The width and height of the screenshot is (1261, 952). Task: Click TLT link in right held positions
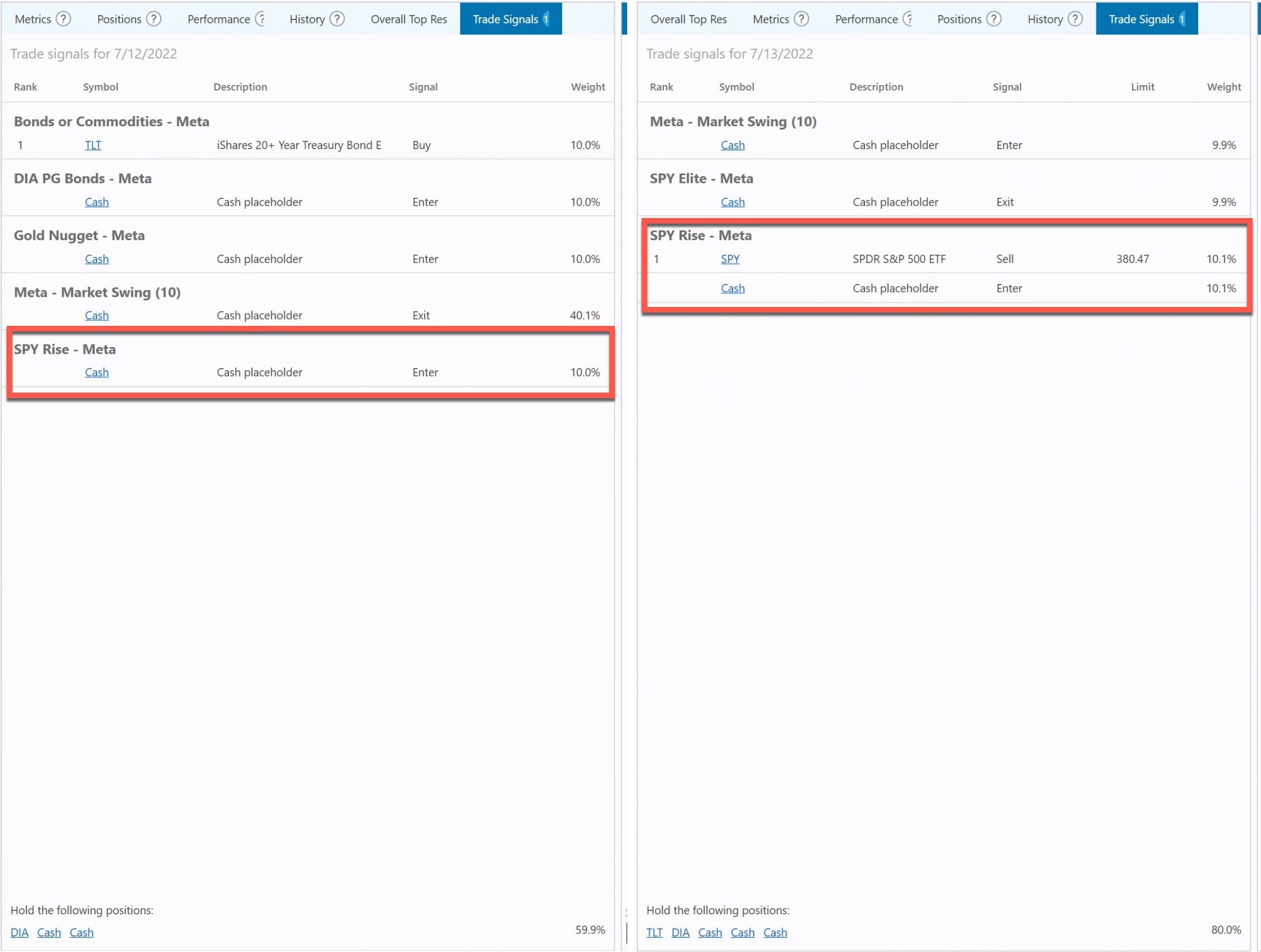[654, 932]
